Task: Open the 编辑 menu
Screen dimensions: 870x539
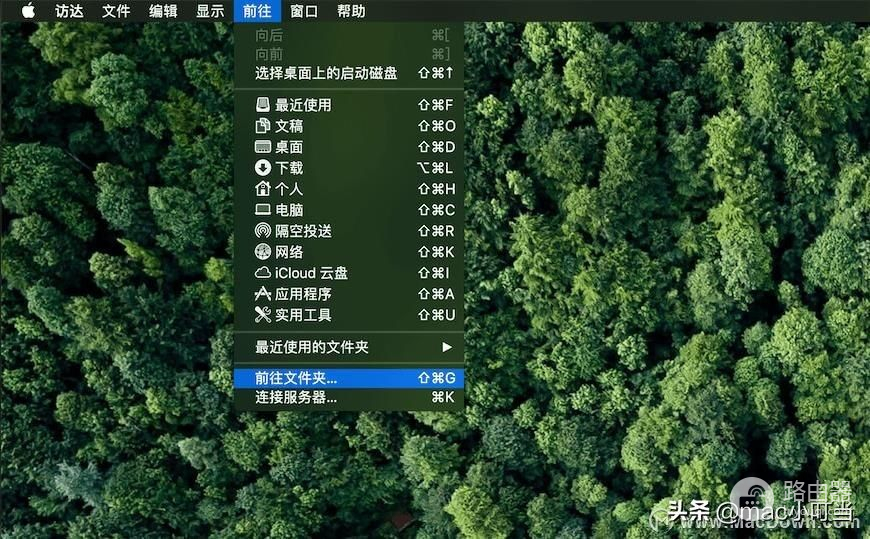Action: click(x=164, y=11)
